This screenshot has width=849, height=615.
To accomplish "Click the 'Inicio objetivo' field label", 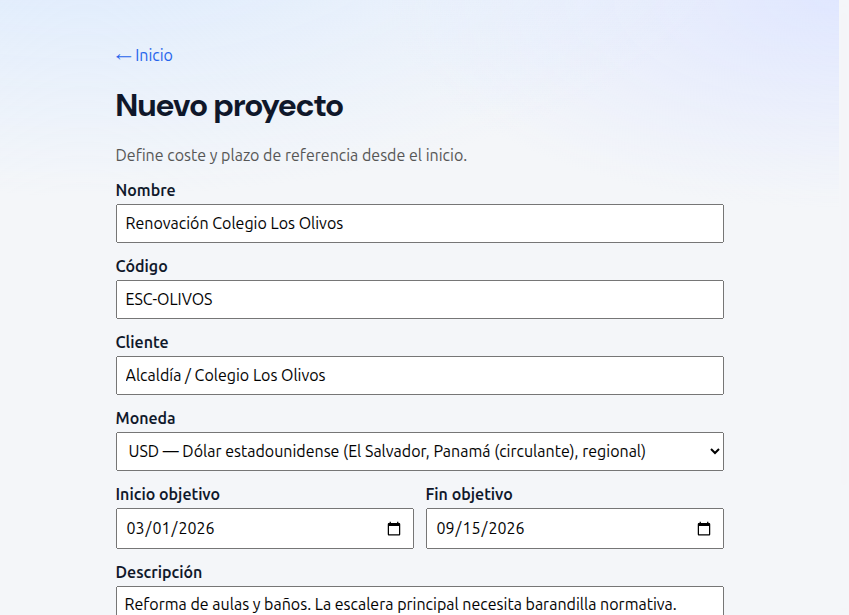I will coord(168,494).
